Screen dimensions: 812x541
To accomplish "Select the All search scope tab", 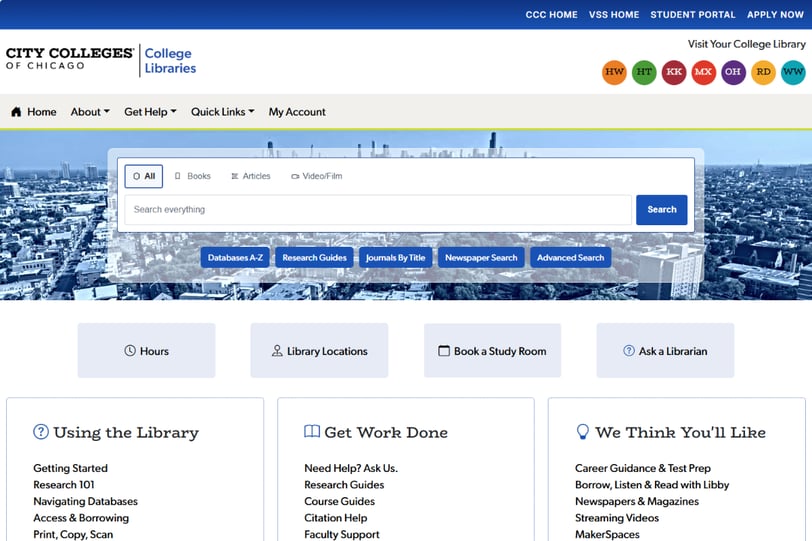I will pyautogui.click(x=144, y=177).
